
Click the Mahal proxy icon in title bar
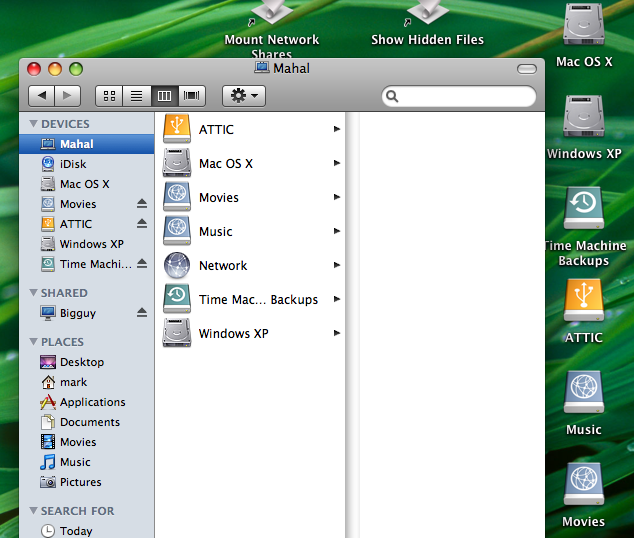pyautogui.click(x=262, y=68)
